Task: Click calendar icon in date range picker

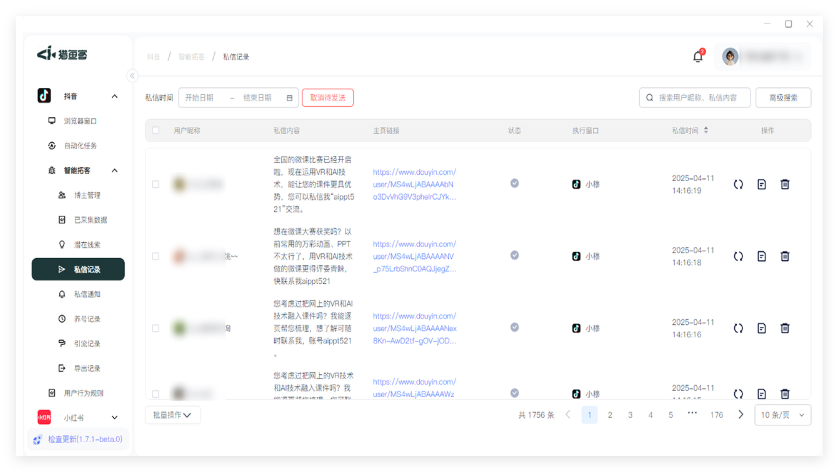Action: tap(290, 98)
